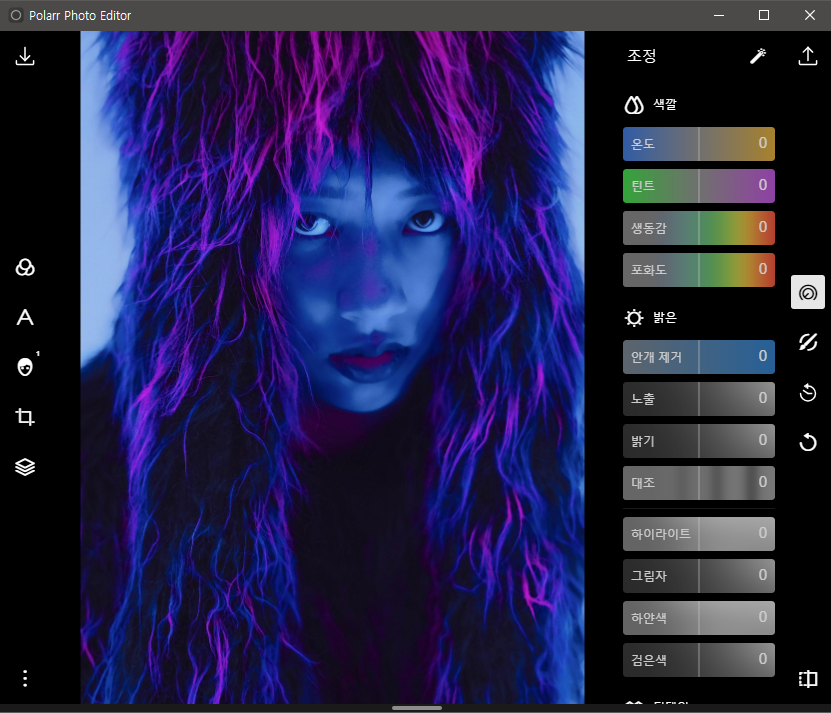
Task: Open the import photo download icon
Action: (25, 56)
